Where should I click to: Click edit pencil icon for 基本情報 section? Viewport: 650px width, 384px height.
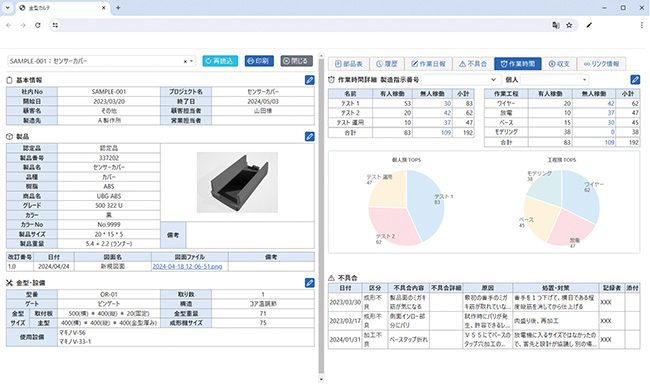pyautogui.click(x=309, y=80)
